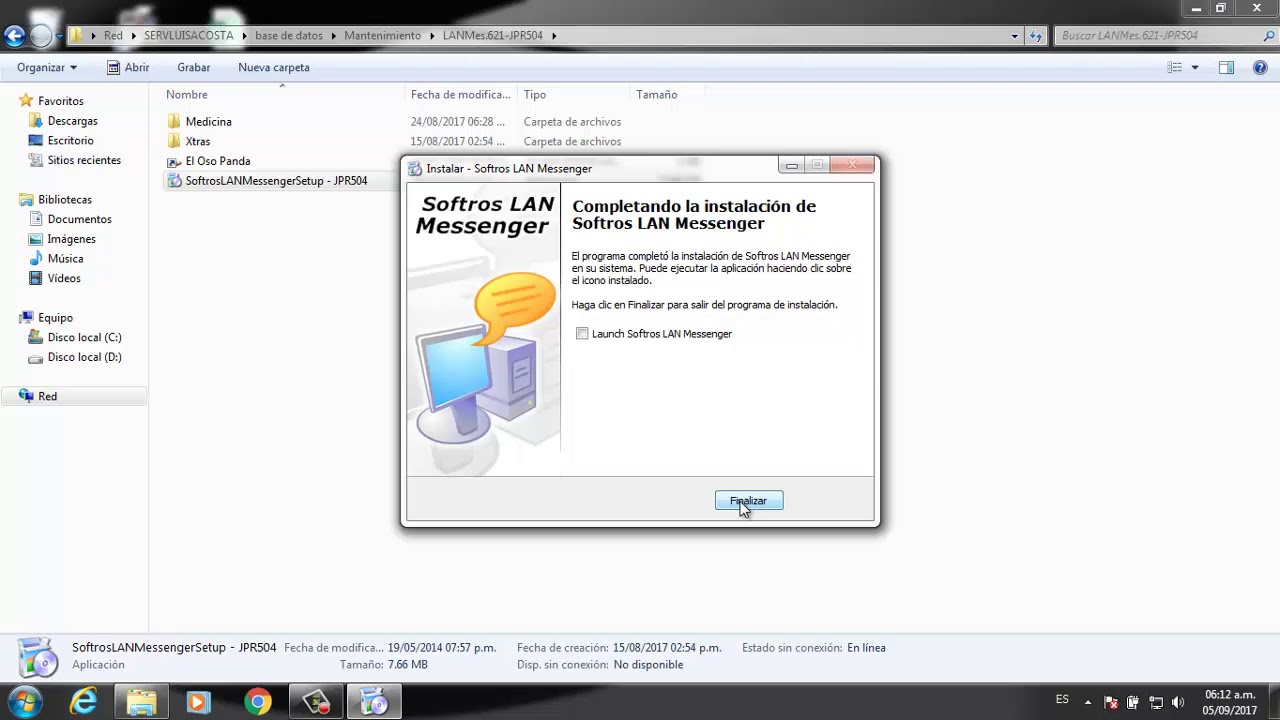Open Equipo in navigation pane

click(55, 318)
